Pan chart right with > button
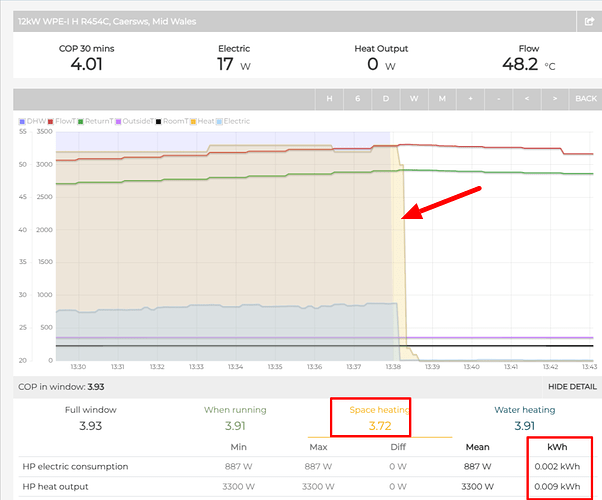 [x=555, y=99]
